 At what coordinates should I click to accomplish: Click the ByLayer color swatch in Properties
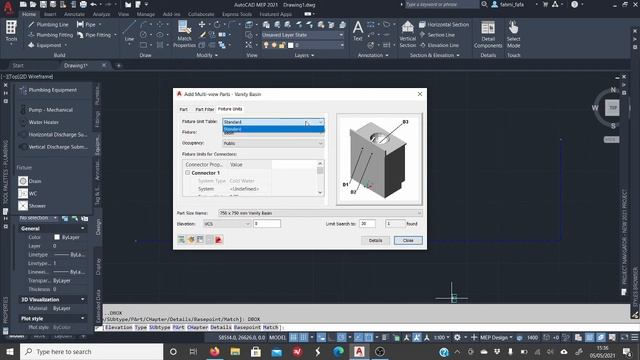(x=57, y=237)
